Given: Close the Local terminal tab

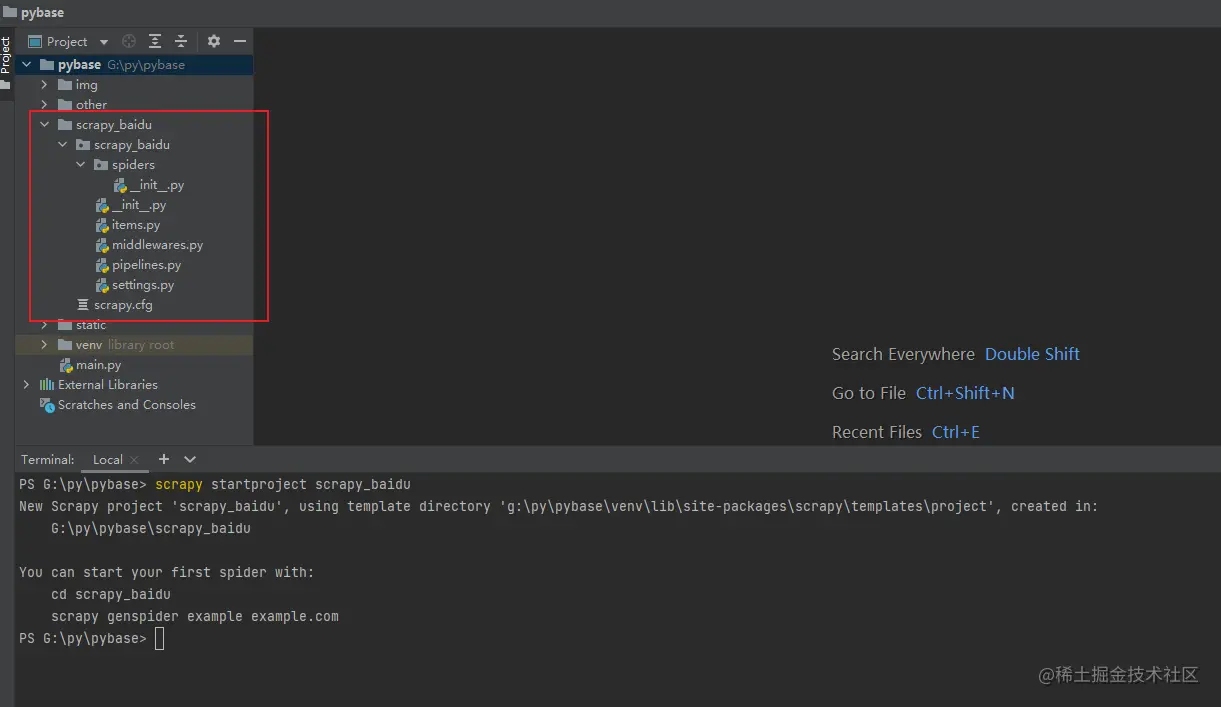Looking at the screenshot, I should click(134, 460).
